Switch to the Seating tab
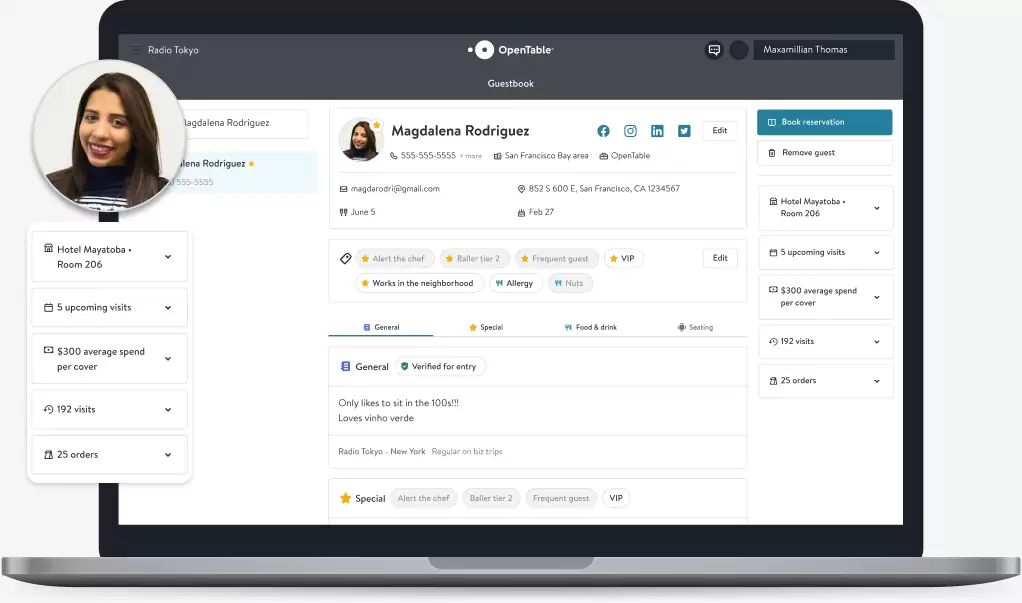Image resolution: width=1022 pixels, height=603 pixels. tap(695, 327)
